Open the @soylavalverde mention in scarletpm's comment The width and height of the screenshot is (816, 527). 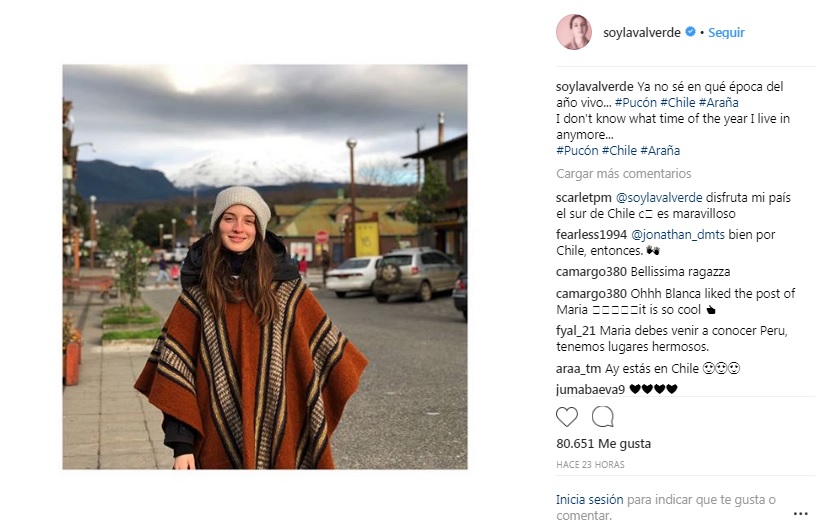coord(659,198)
